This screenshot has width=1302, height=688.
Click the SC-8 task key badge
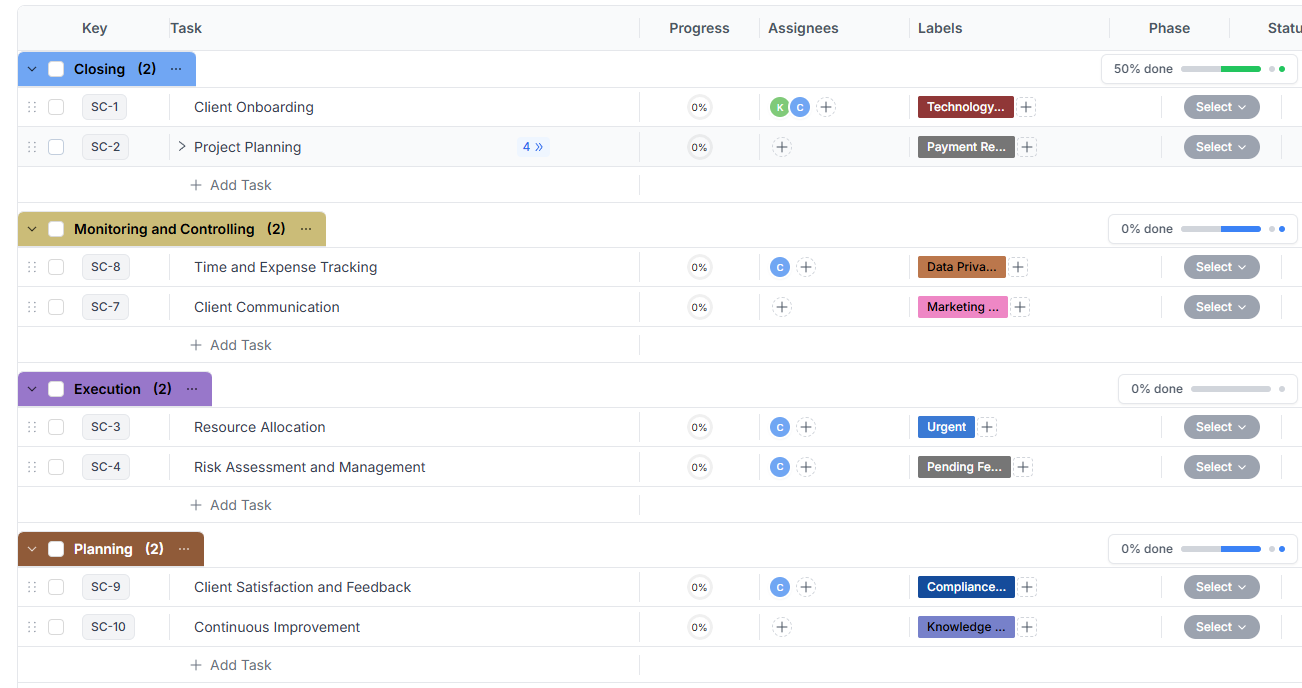pyautogui.click(x=105, y=267)
